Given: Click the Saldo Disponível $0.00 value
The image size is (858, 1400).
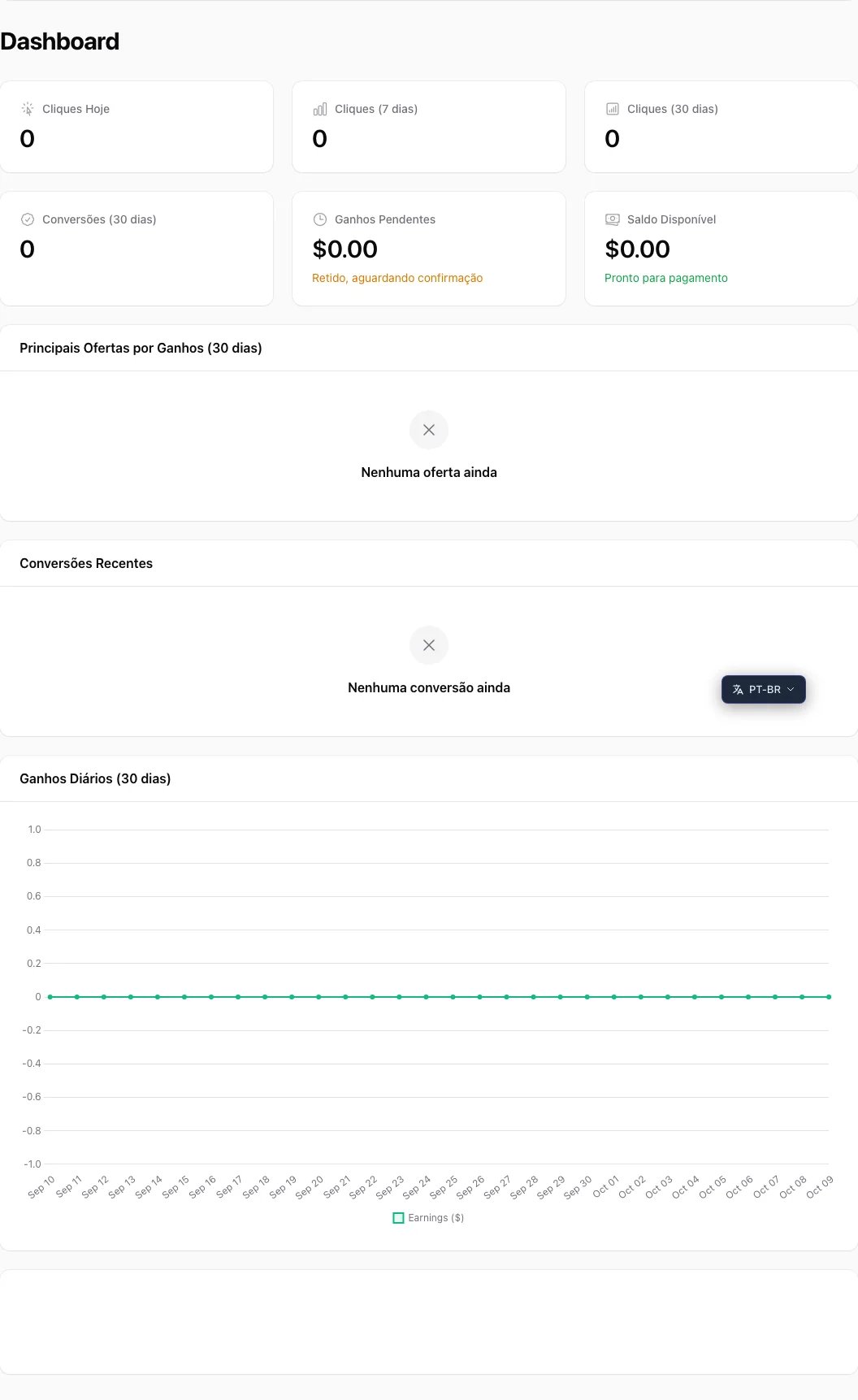Looking at the screenshot, I should point(638,249).
